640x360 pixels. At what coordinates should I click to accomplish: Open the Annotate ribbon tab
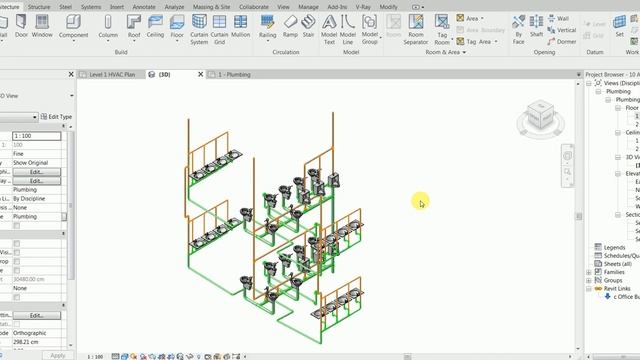tap(144, 7)
